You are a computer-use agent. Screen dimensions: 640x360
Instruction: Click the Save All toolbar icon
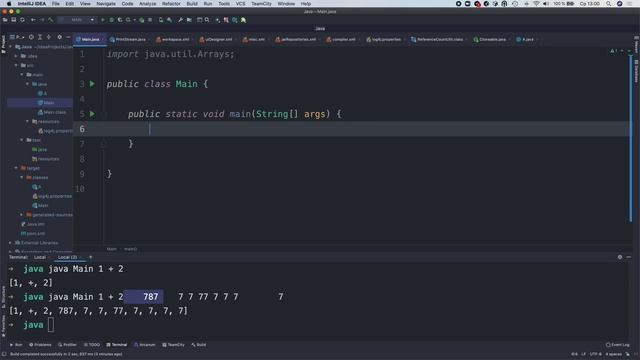click(13, 20)
